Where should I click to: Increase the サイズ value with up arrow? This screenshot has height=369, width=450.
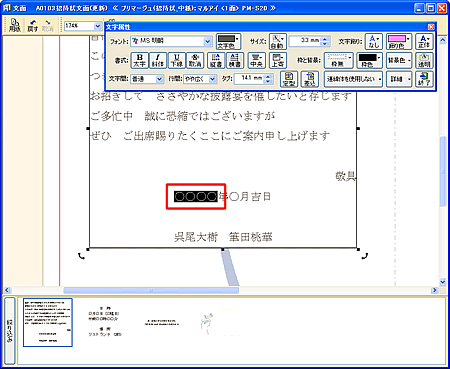click(326, 39)
